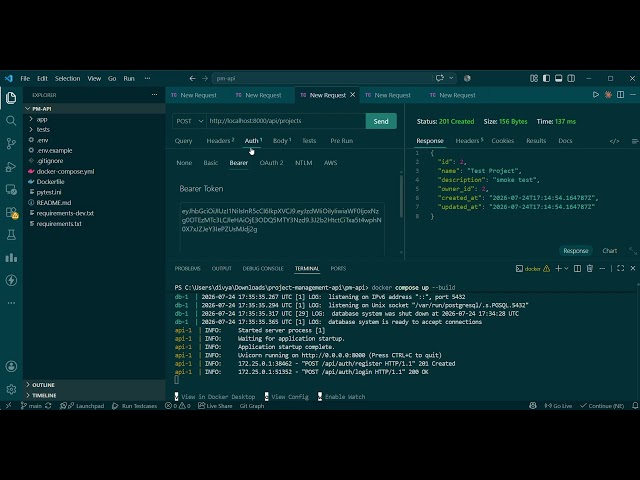Select AWS auth type

[x=331, y=163]
